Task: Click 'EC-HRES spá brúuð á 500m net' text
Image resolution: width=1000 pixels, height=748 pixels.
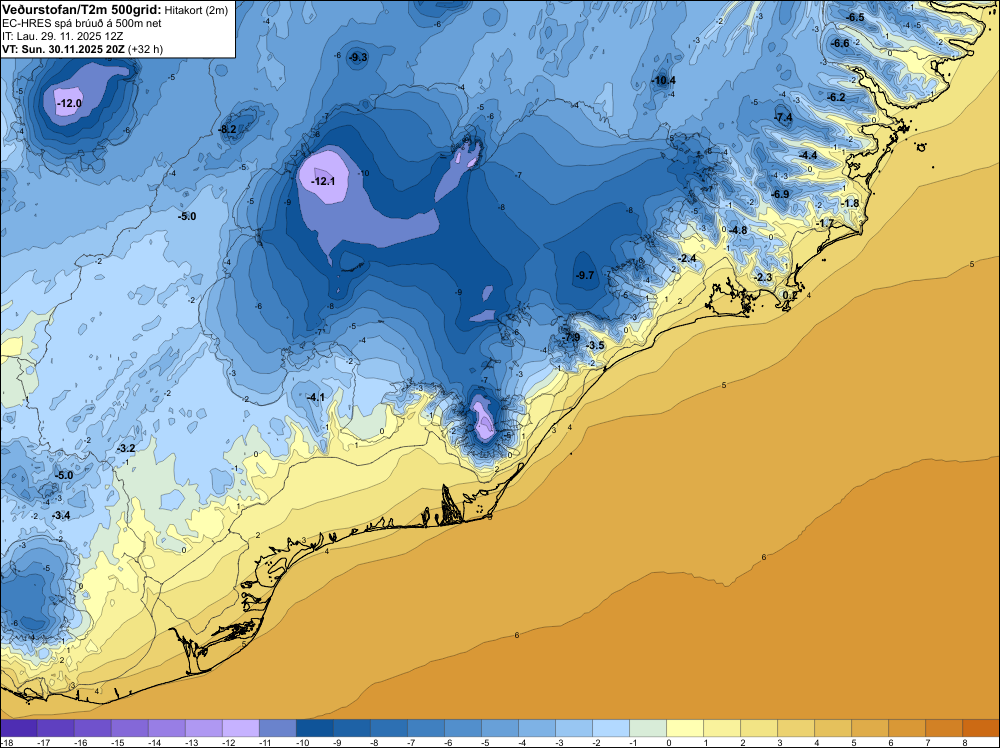Action: click(x=82, y=24)
